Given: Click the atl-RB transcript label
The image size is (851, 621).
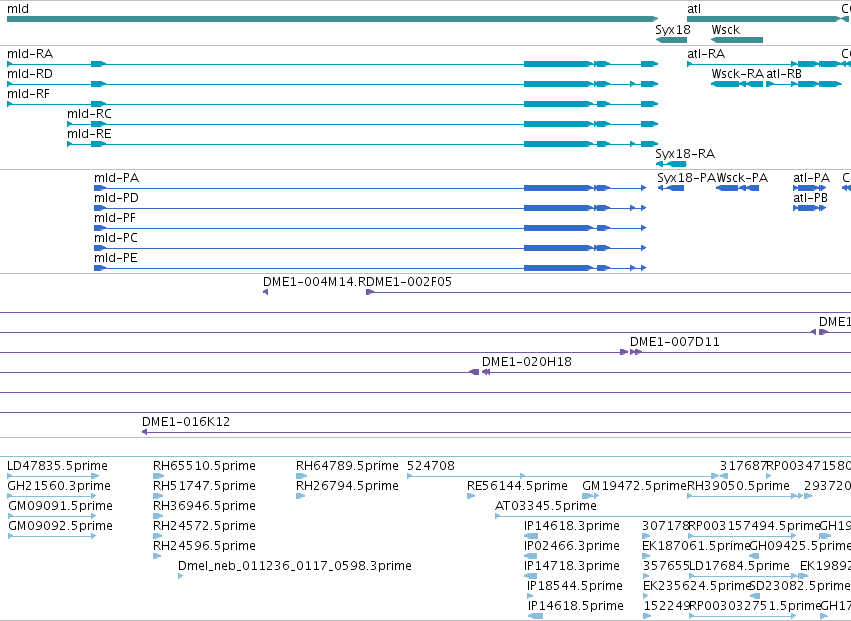Looking at the screenshot, I should tap(784, 74).
